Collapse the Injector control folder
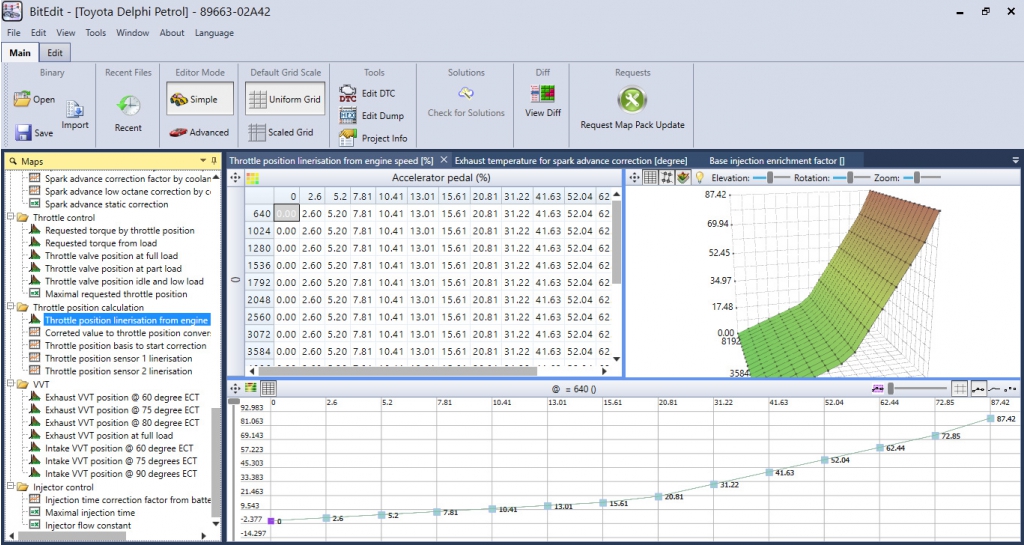 (11, 487)
